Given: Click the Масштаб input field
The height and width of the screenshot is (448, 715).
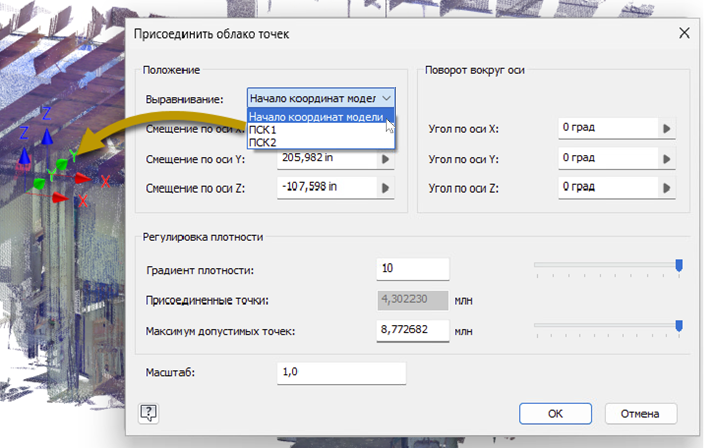Looking at the screenshot, I should 341,373.
